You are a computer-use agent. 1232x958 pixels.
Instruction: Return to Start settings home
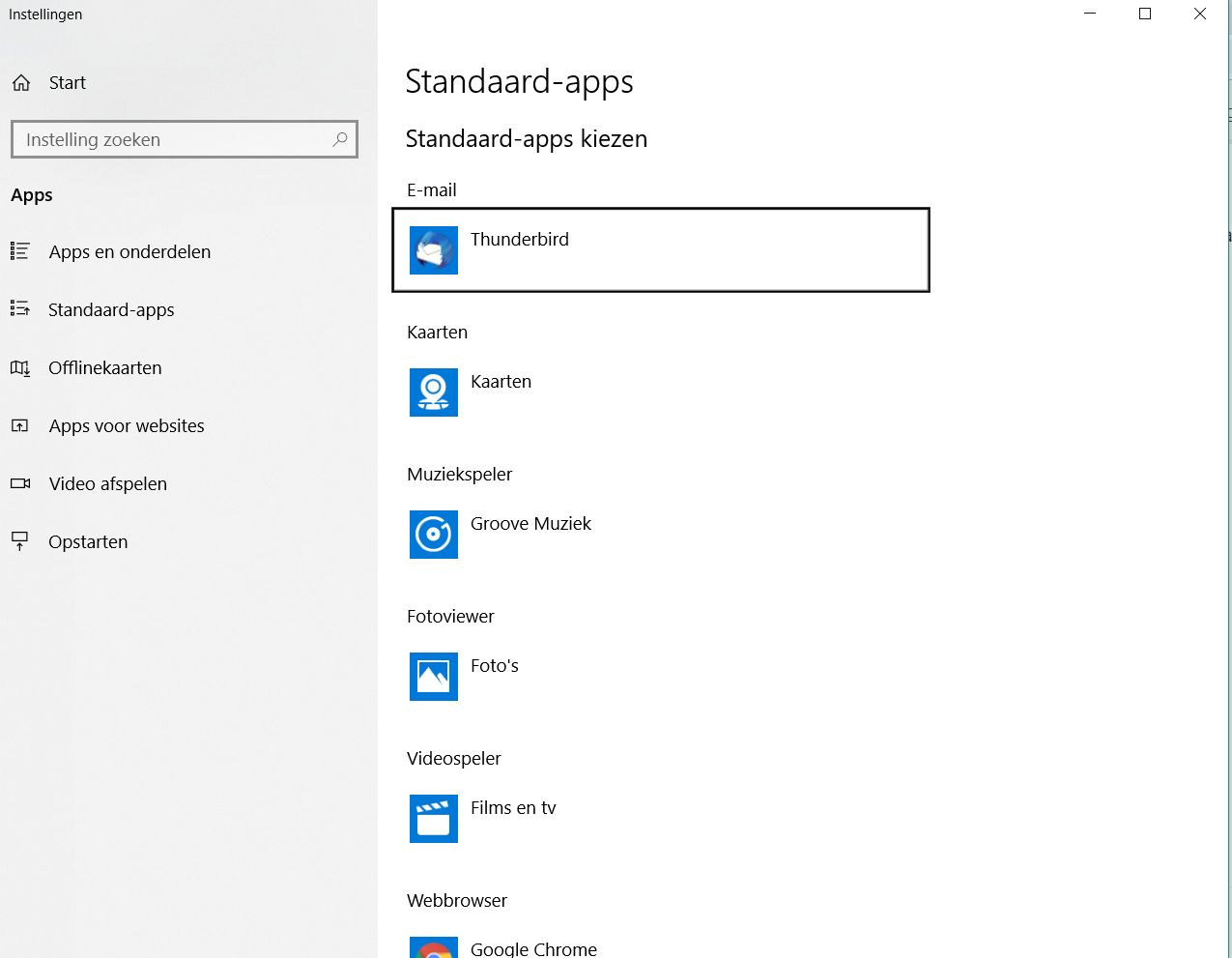(x=67, y=83)
